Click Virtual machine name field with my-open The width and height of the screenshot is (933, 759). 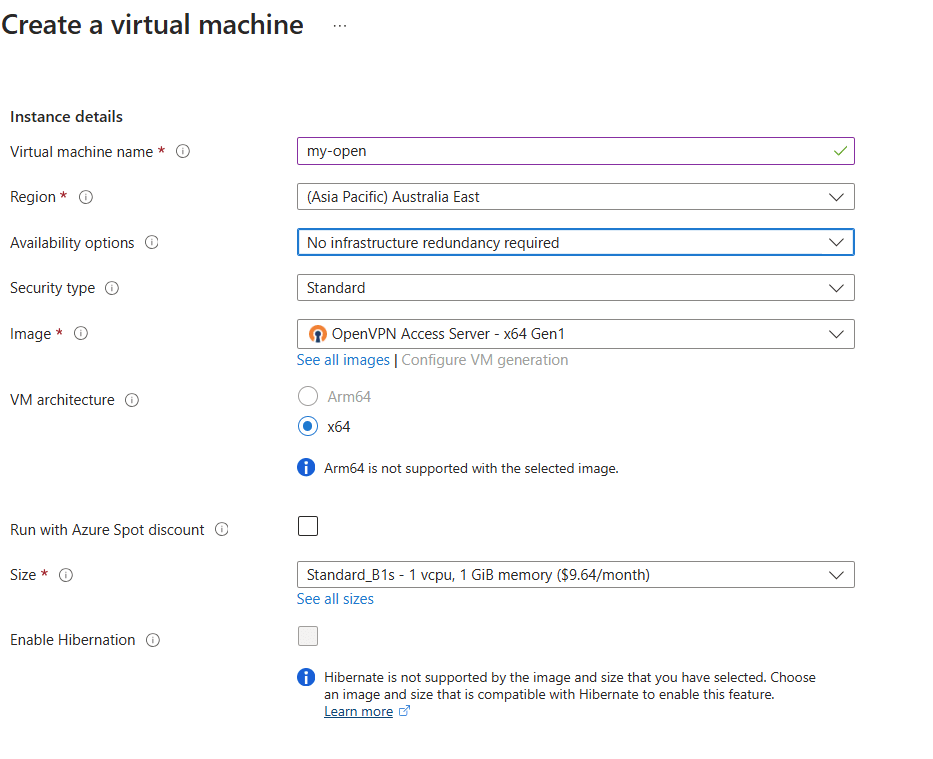[575, 151]
